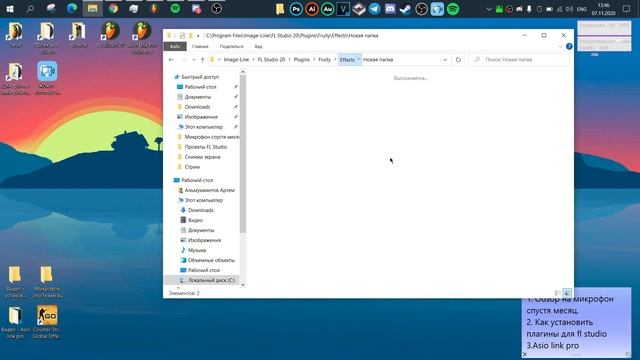Switch Explorer to details view in status bar
Viewport: 640px width, 360px height.
coord(558,293)
